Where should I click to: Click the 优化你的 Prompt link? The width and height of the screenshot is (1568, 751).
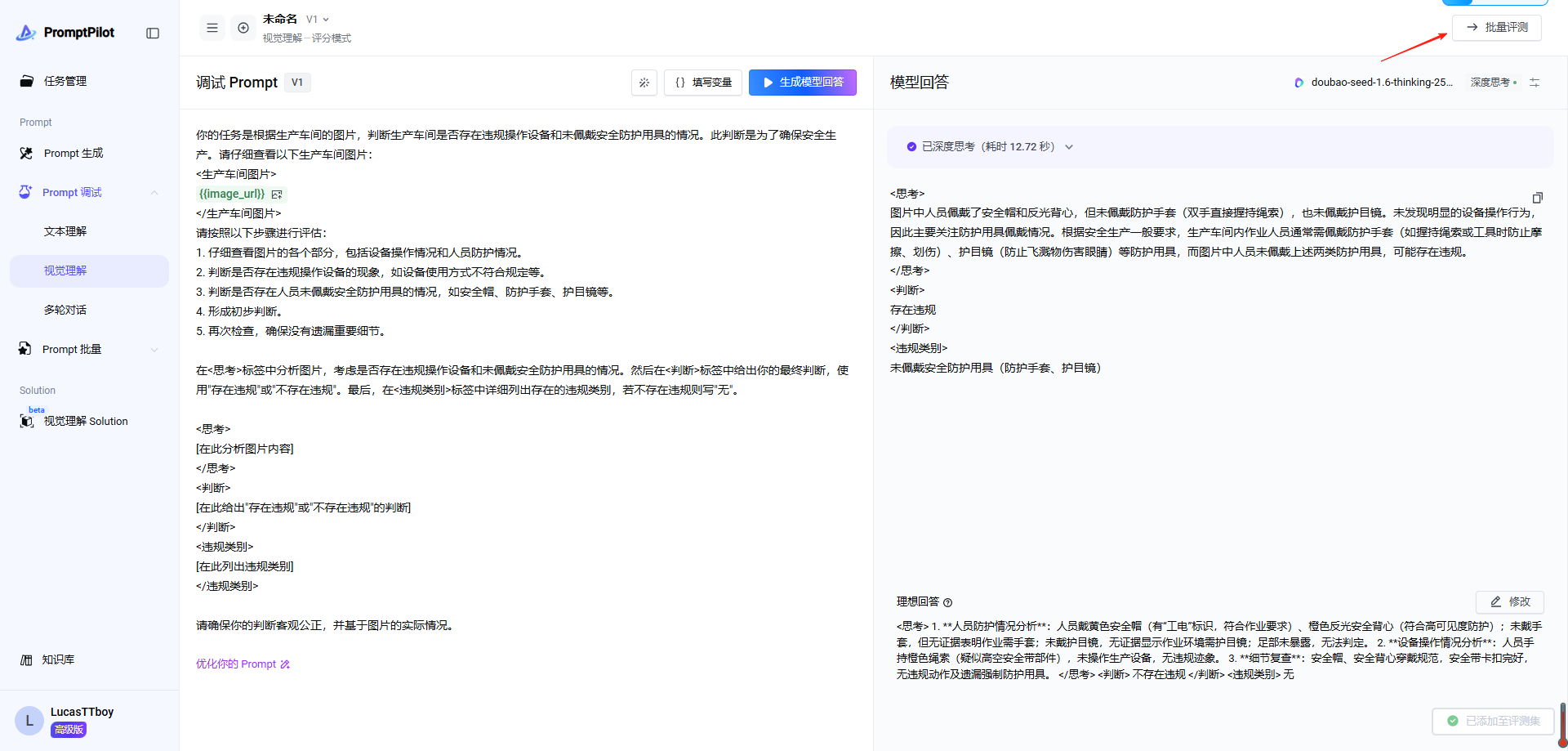(243, 664)
